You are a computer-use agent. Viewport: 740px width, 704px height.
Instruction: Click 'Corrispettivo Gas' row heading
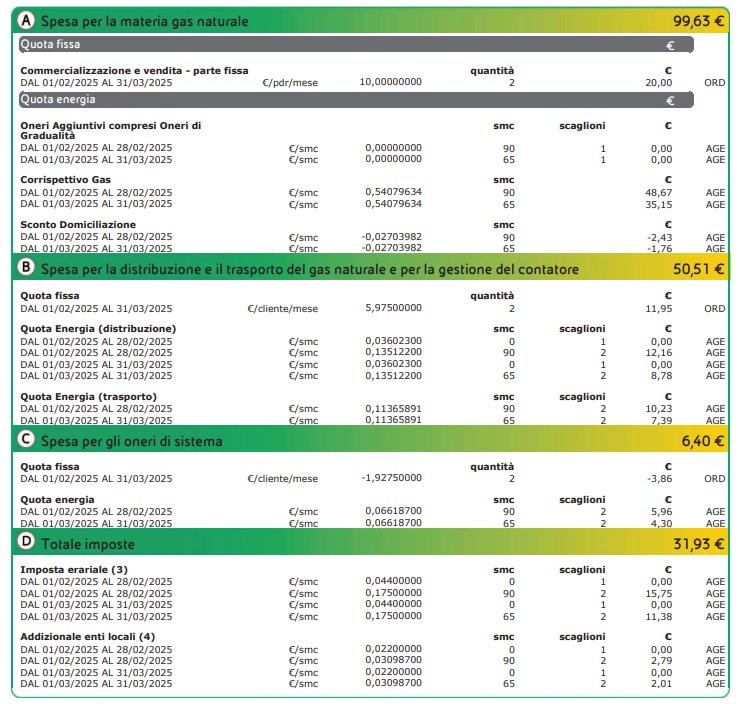pos(66,180)
